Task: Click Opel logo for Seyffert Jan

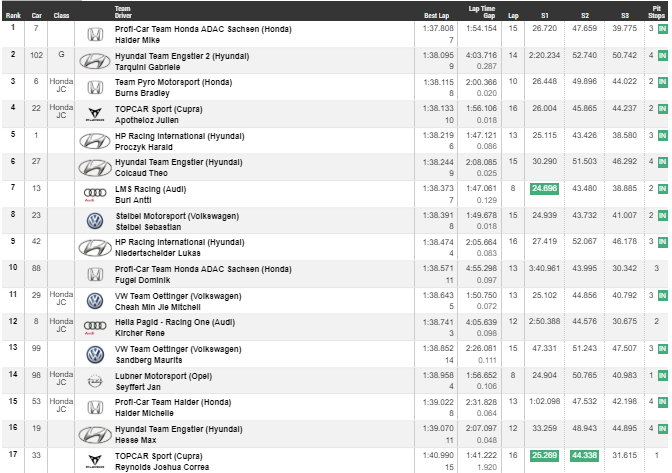Action: pos(95,381)
